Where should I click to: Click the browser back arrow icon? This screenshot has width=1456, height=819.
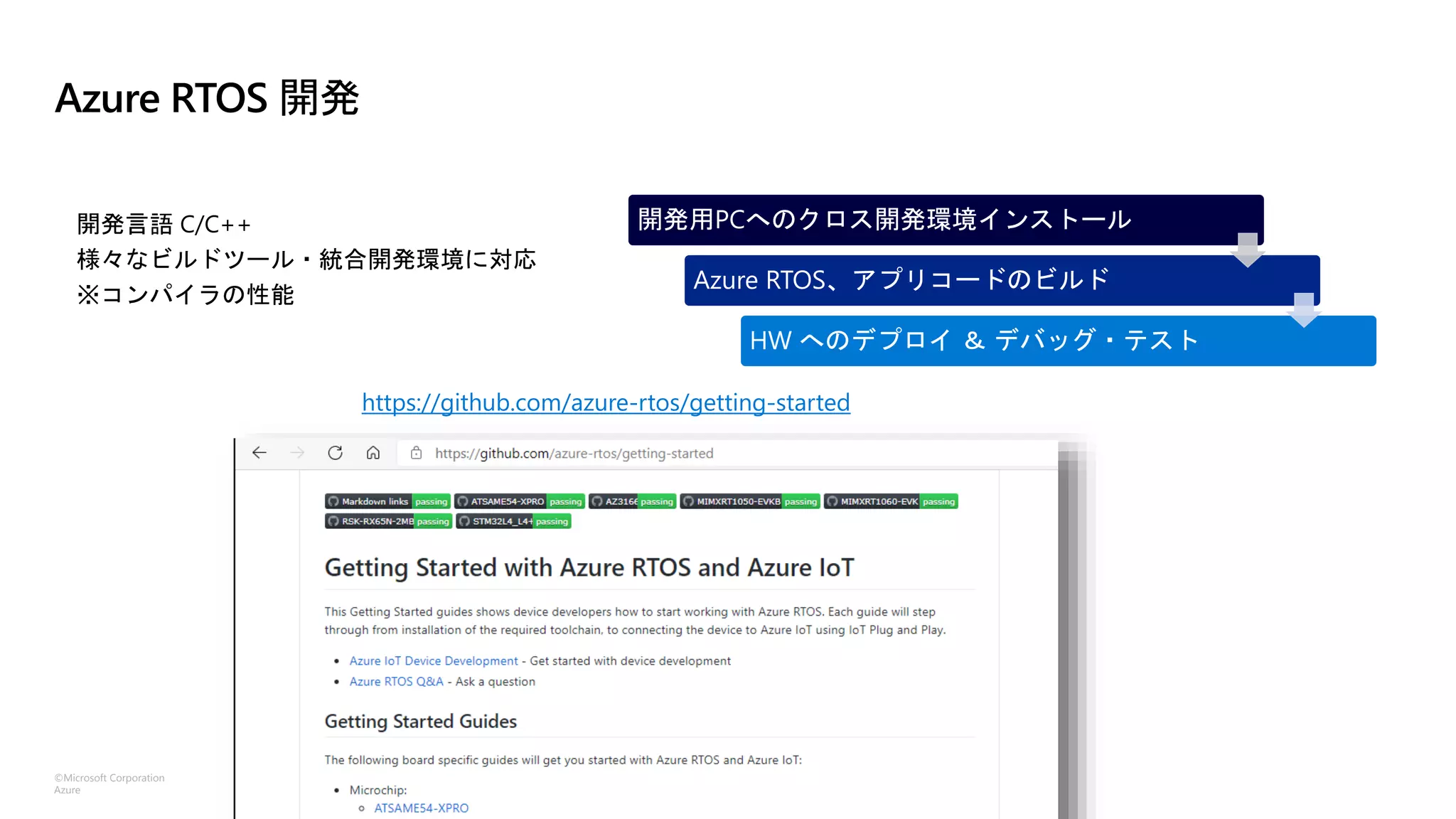point(259,453)
